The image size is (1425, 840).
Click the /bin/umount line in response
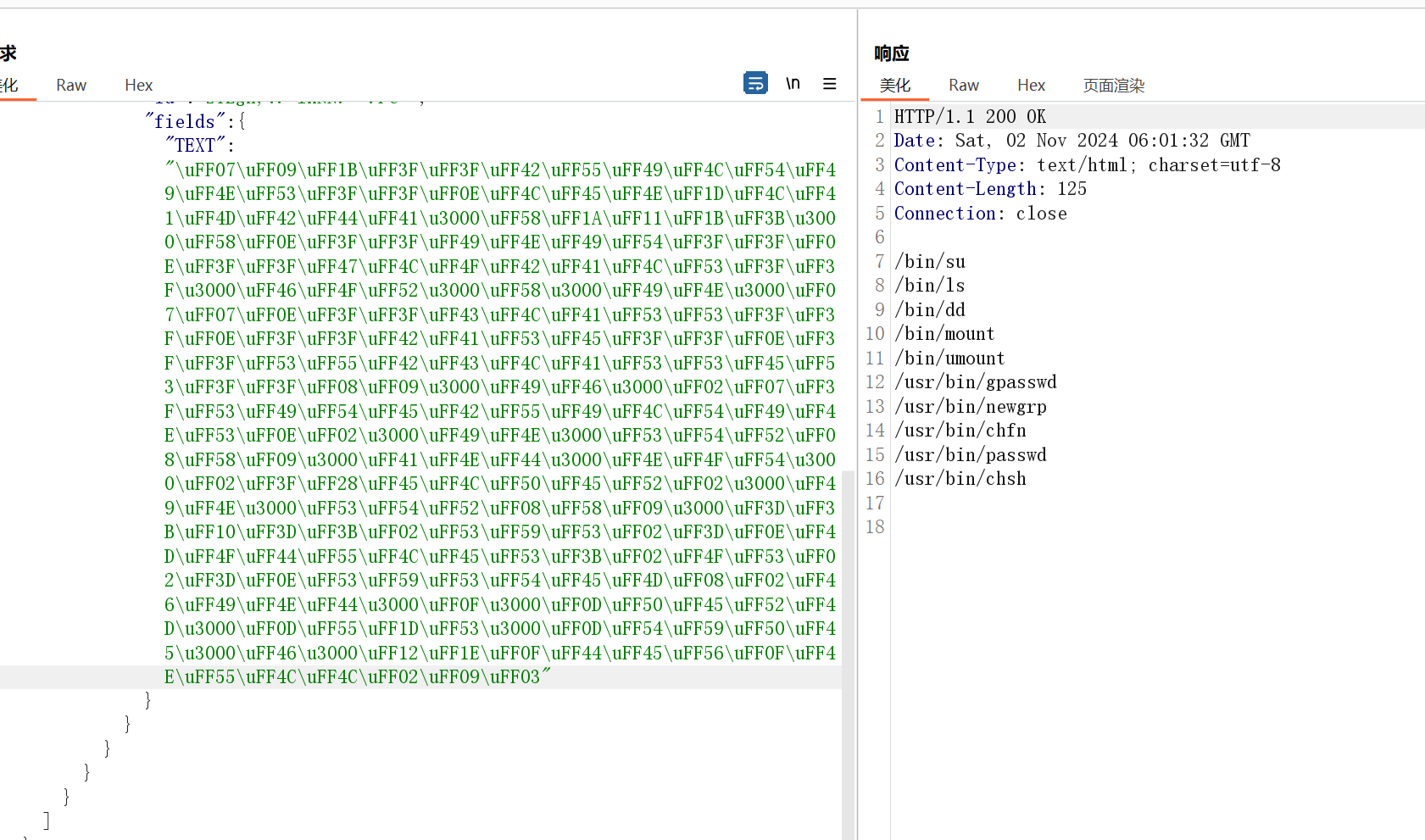(950, 358)
